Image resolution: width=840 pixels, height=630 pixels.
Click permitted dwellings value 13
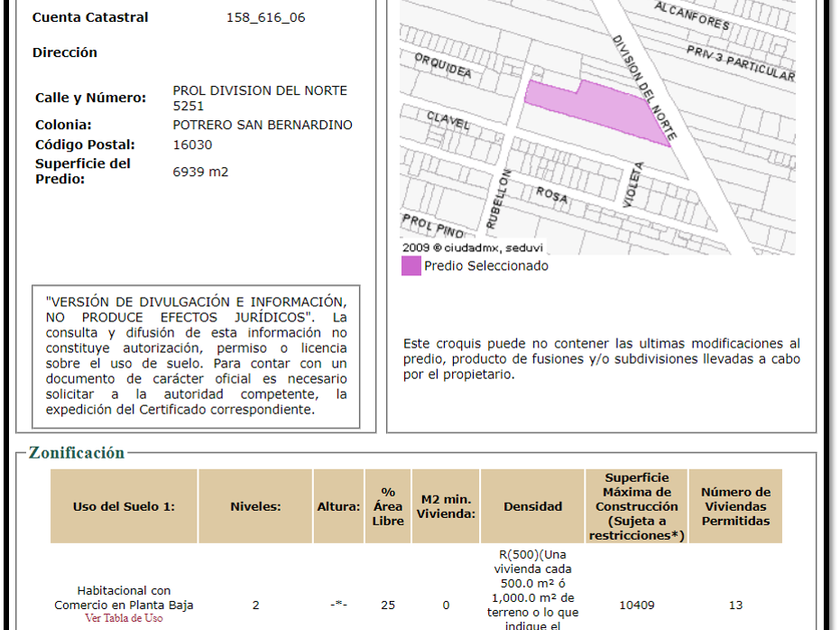pyautogui.click(x=736, y=605)
